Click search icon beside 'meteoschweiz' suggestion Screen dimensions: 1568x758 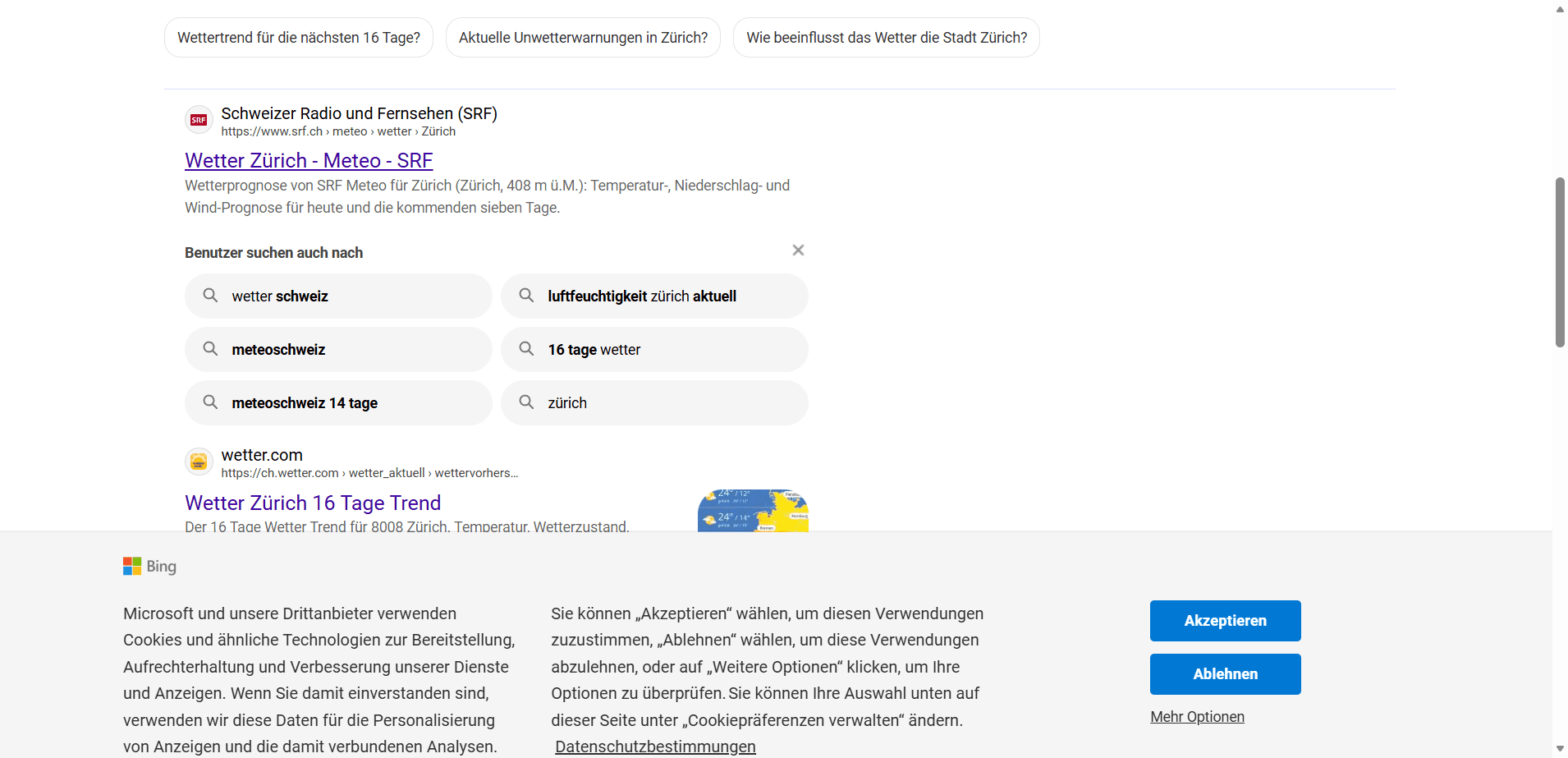click(x=210, y=349)
